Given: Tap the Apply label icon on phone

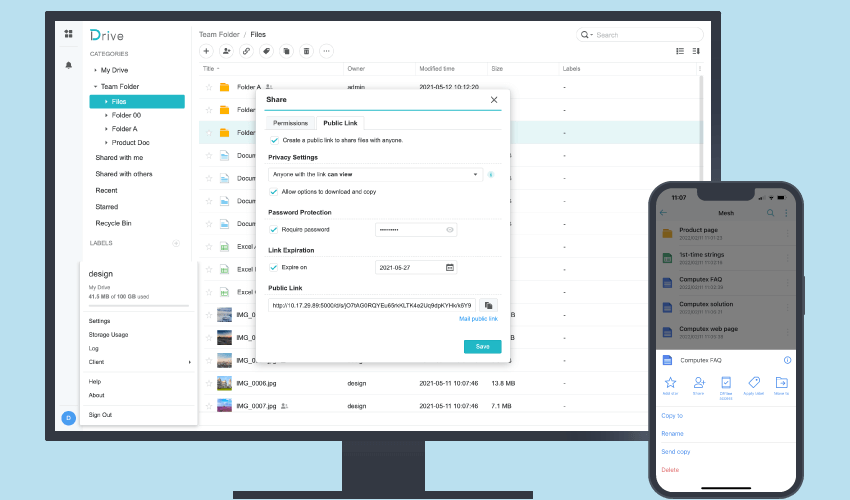Looking at the screenshot, I should pyautogui.click(x=754, y=384).
